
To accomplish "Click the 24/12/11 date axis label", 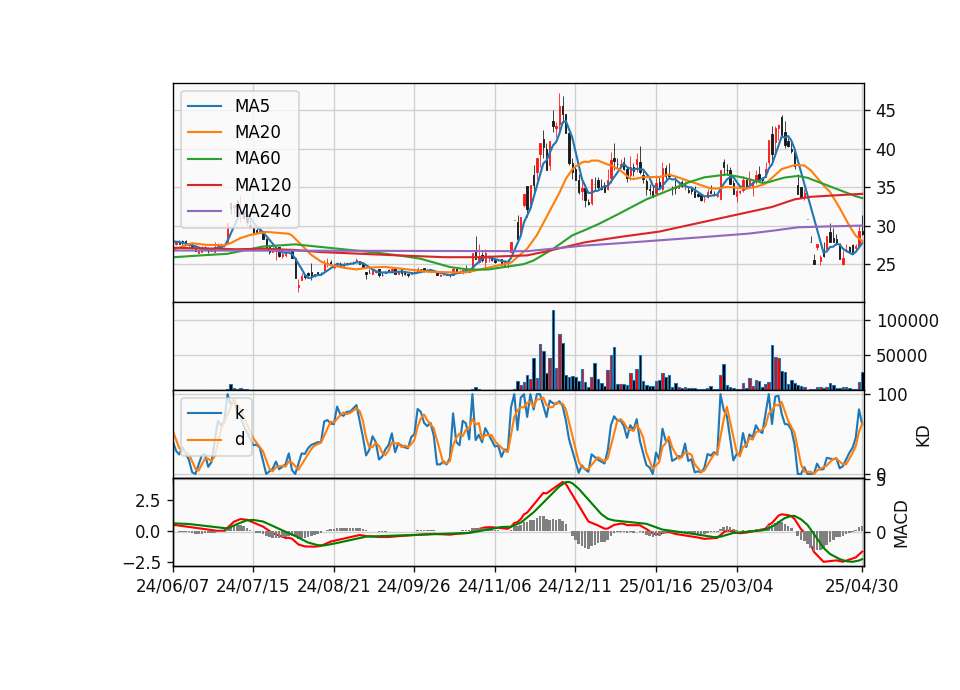I will tap(575, 586).
